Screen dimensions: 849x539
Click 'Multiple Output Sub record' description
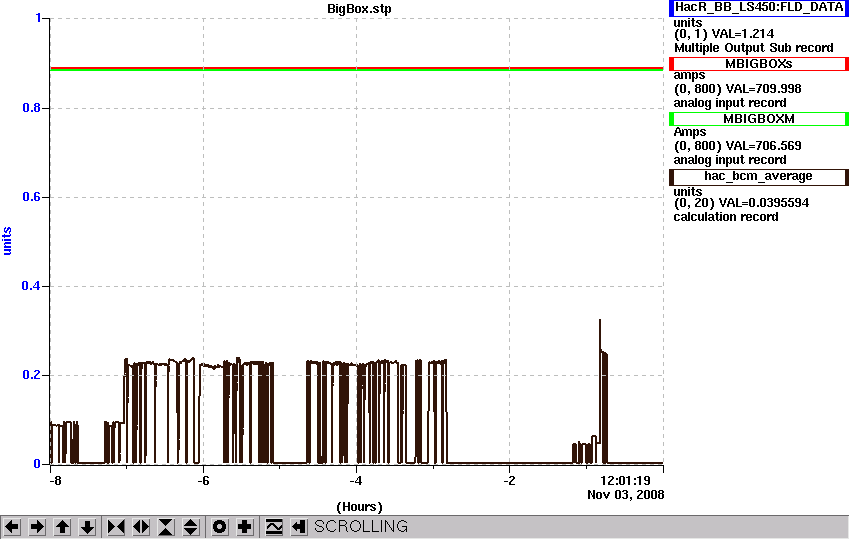tap(753, 48)
